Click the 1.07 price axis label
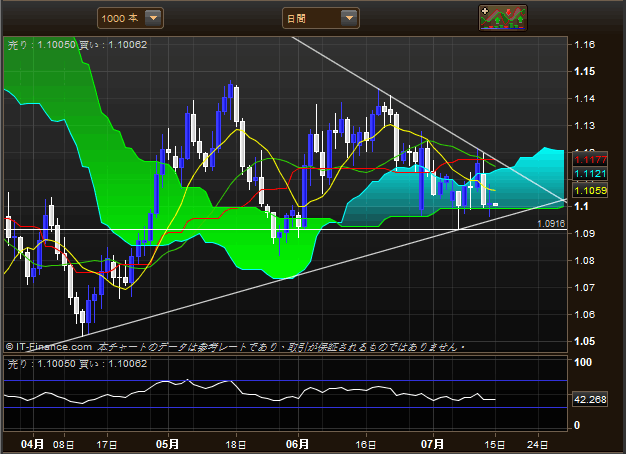This screenshot has width=626, height=454. point(584,287)
